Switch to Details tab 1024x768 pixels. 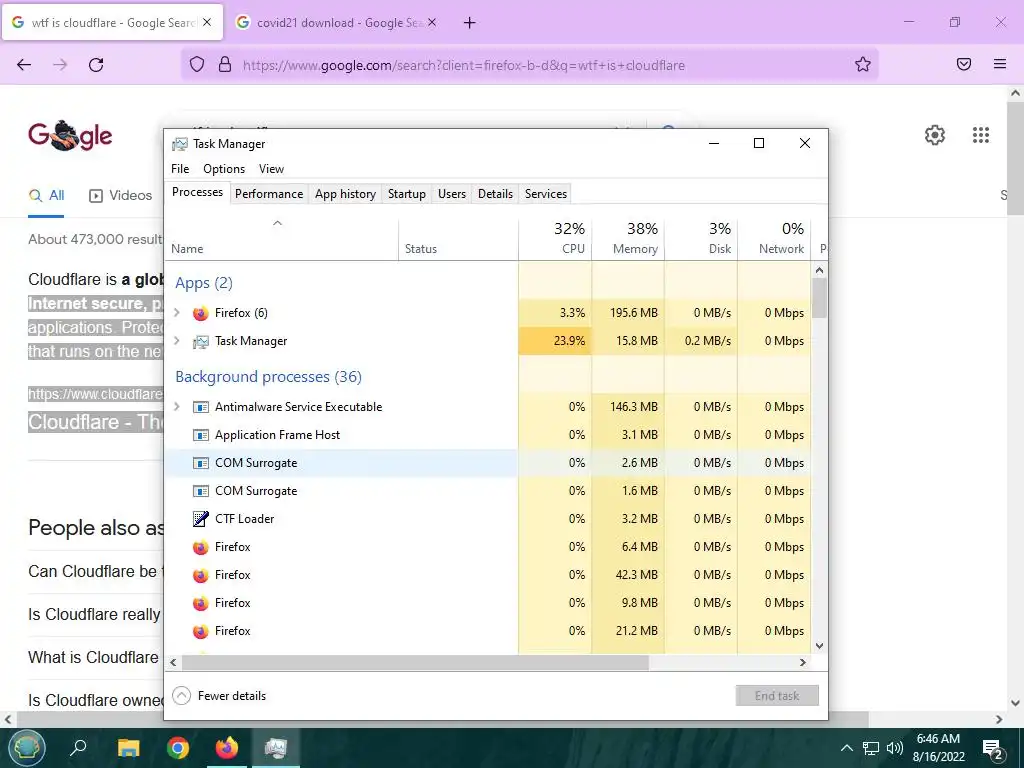(x=495, y=194)
